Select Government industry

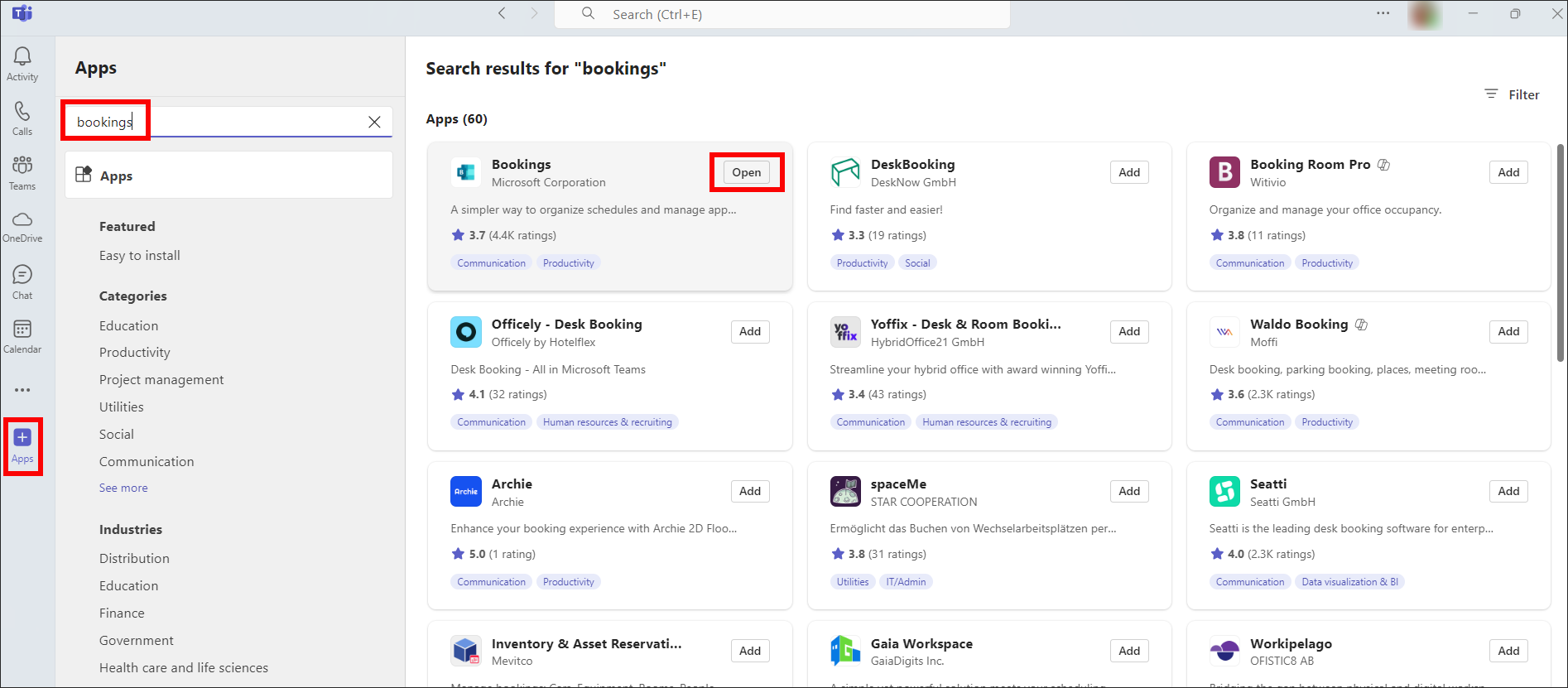(137, 640)
